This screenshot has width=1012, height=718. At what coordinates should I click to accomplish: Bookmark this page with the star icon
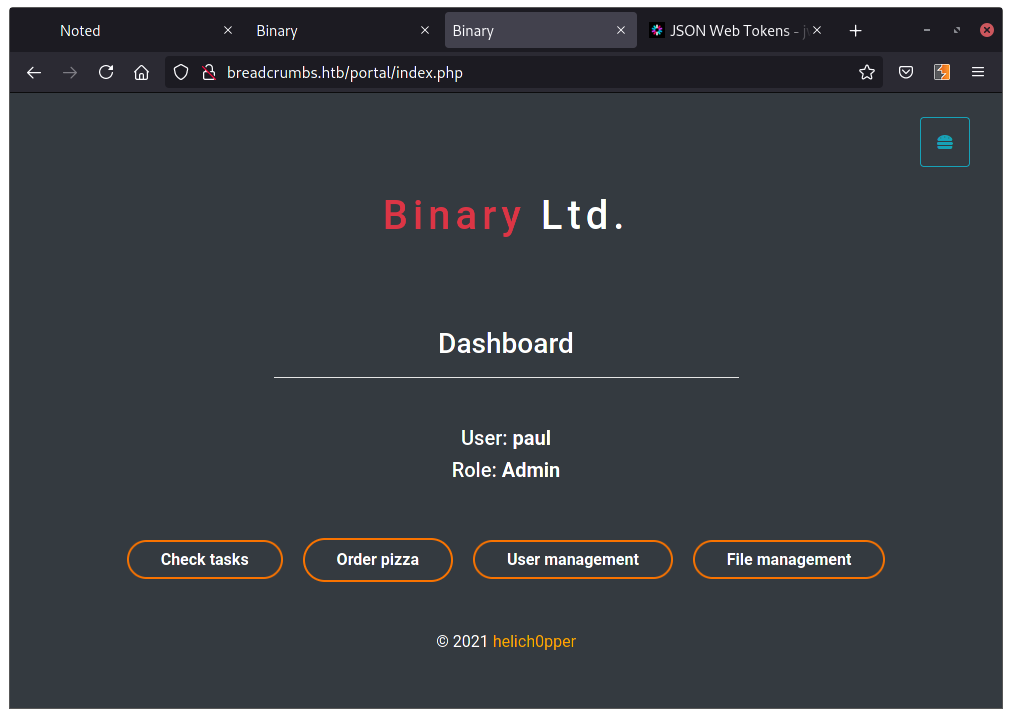(867, 72)
